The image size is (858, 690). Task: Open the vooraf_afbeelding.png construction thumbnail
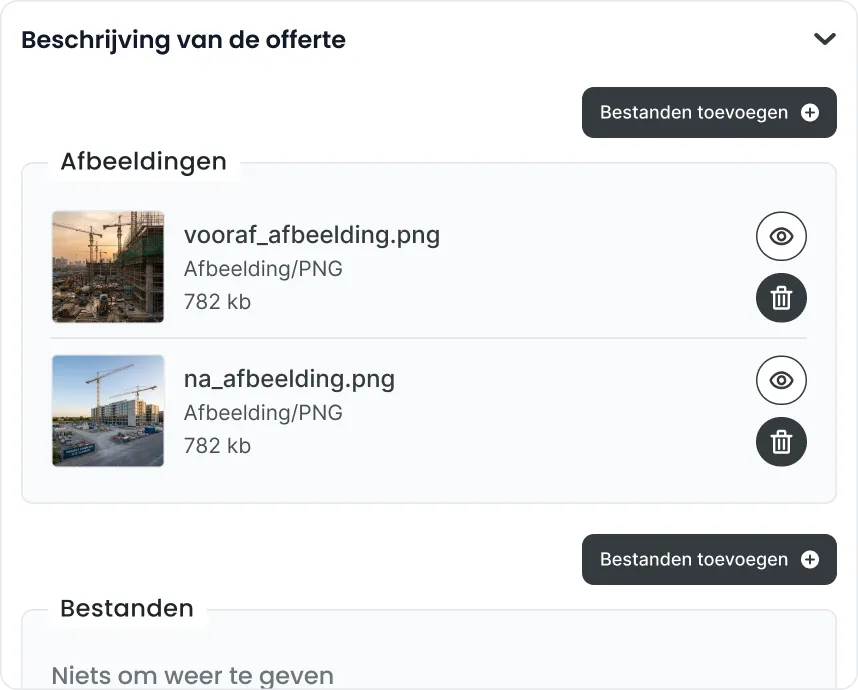108,267
